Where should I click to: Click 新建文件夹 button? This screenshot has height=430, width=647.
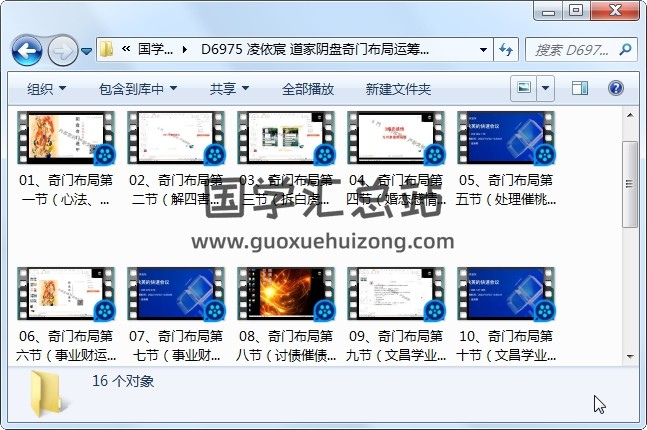tap(398, 89)
